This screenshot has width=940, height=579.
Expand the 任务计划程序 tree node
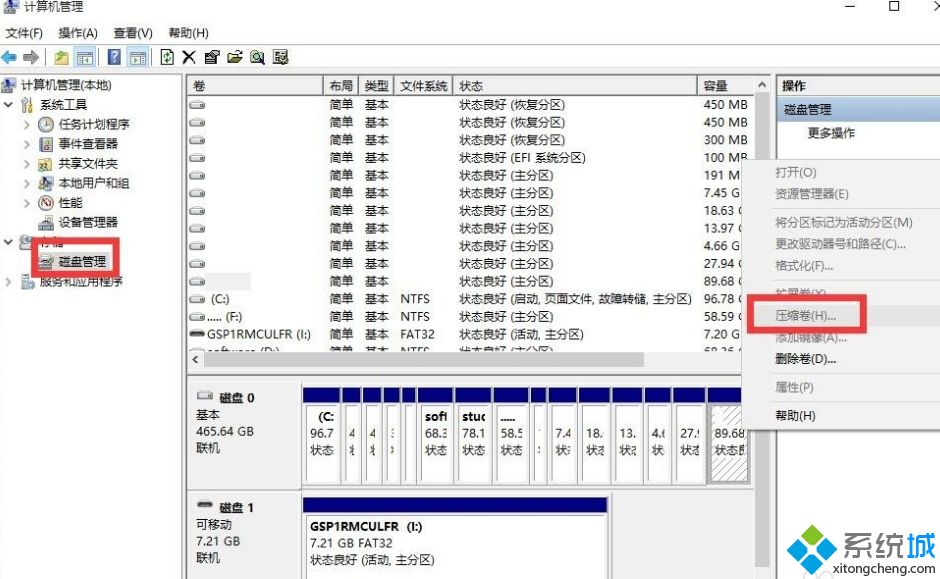click(26, 125)
